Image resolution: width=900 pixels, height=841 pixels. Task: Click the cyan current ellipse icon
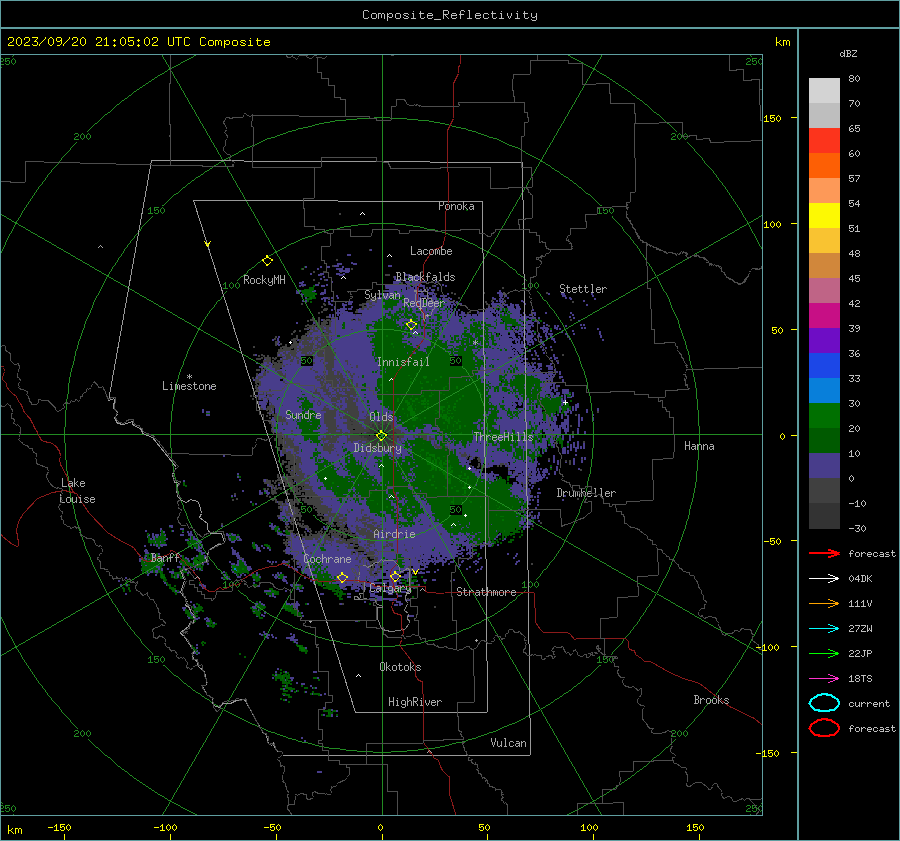click(824, 703)
